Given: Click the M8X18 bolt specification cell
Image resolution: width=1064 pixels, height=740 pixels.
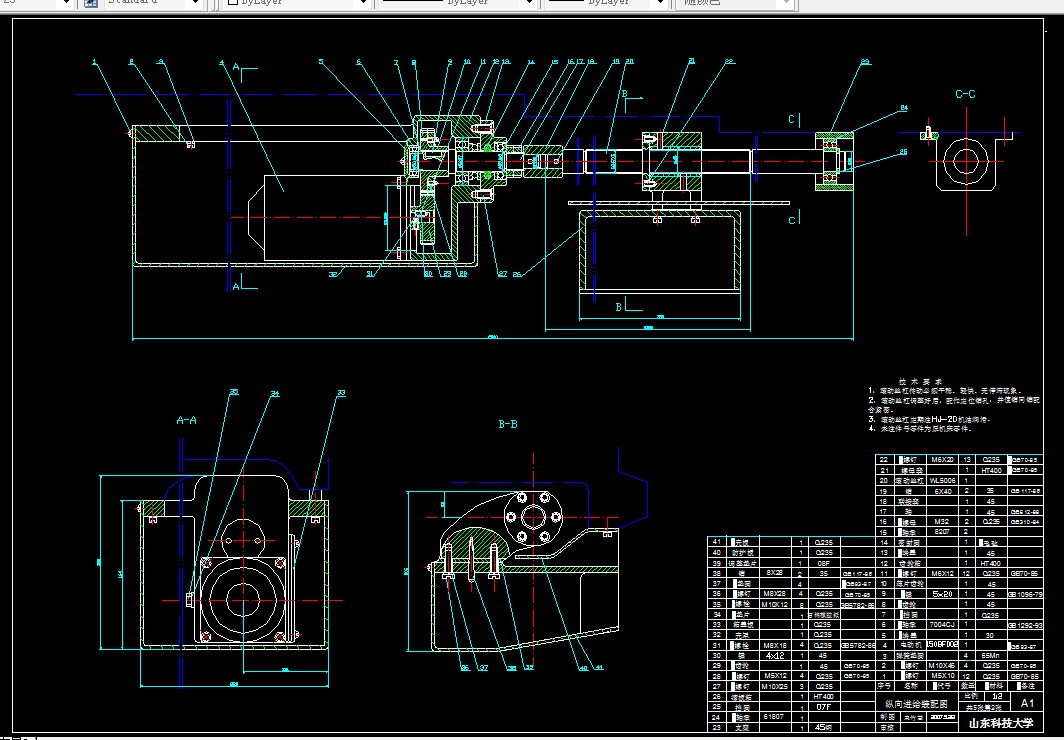Looking at the screenshot, I should [774, 645].
